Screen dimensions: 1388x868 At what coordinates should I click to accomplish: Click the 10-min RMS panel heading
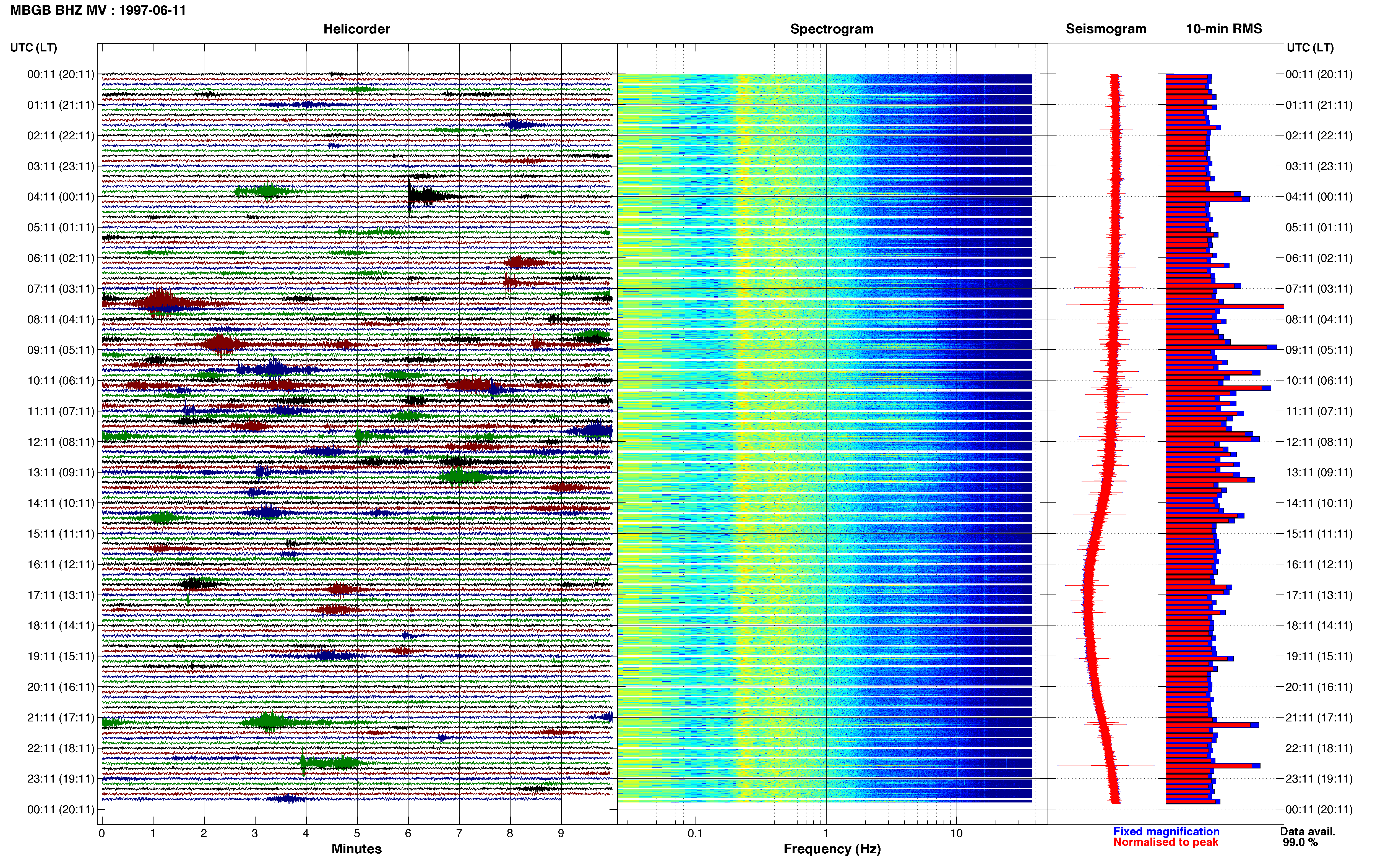(1224, 29)
